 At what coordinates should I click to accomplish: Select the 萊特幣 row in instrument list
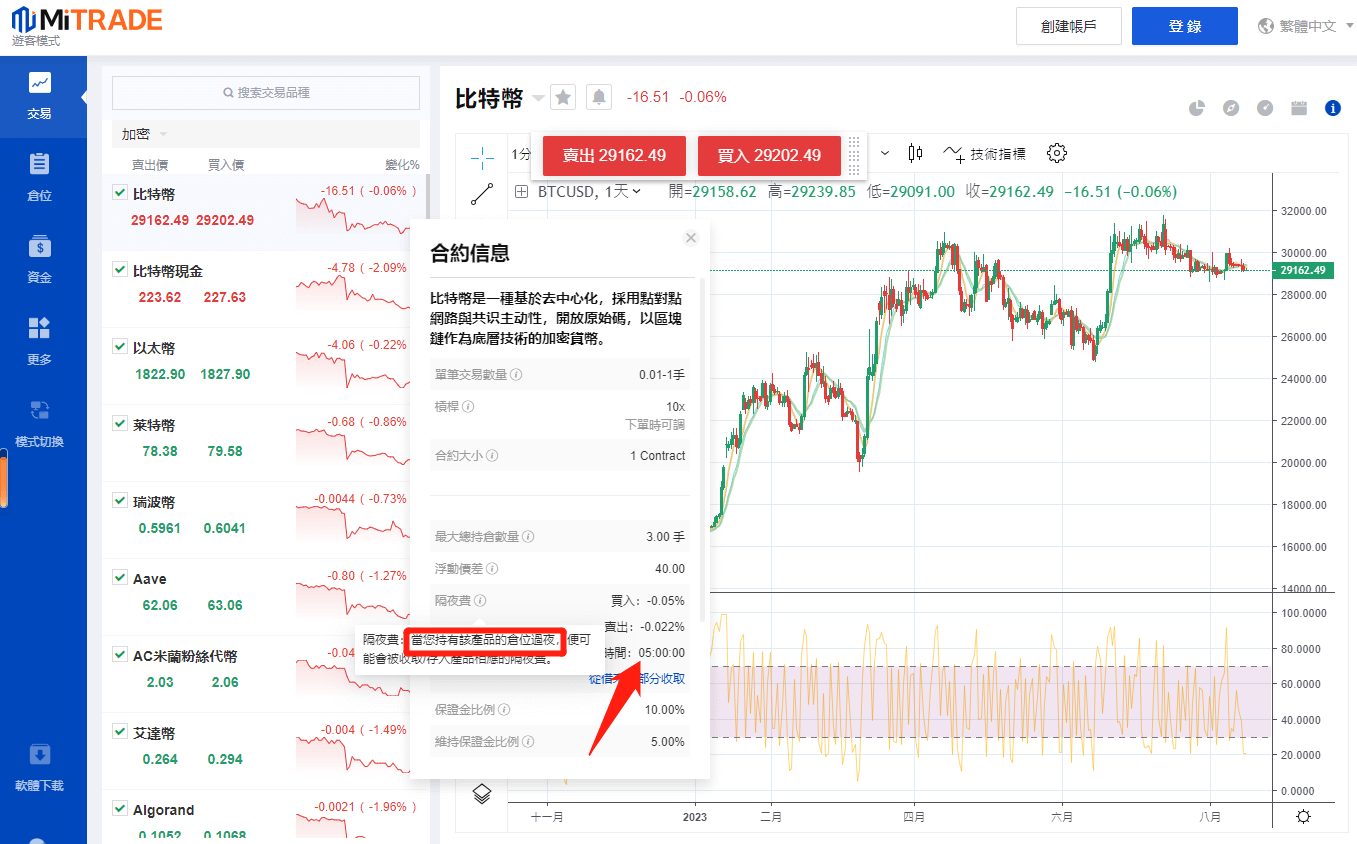point(264,443)
